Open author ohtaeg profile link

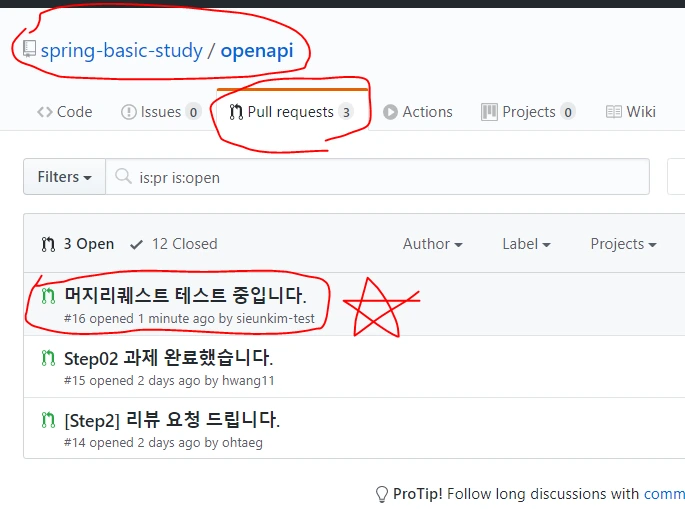pyautogui.click(x=242, y=443)
